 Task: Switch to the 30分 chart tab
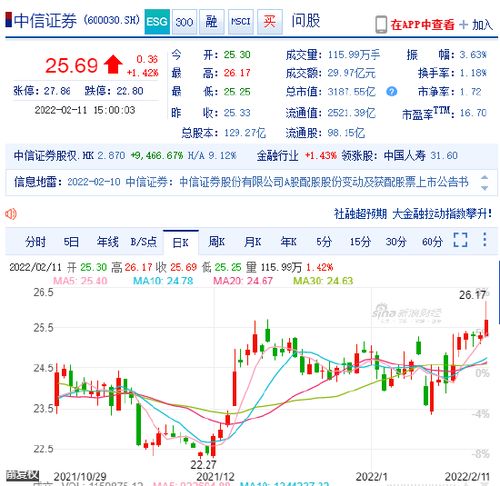tap(396, 242)
